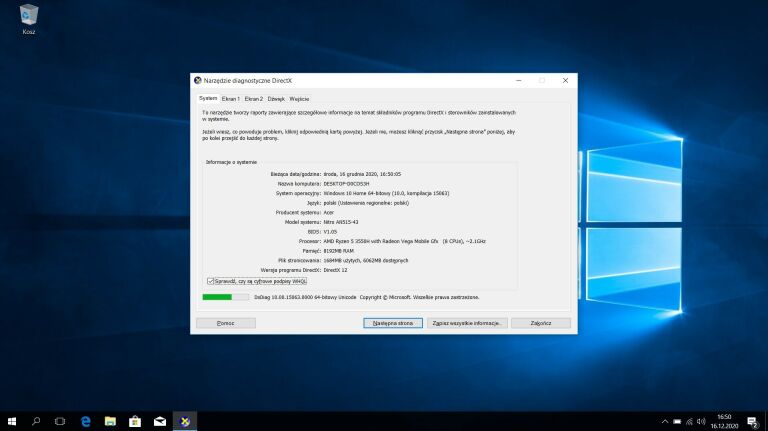
Task: Click the polski language value
Action: pyautogui.click(x=366, y=203)
